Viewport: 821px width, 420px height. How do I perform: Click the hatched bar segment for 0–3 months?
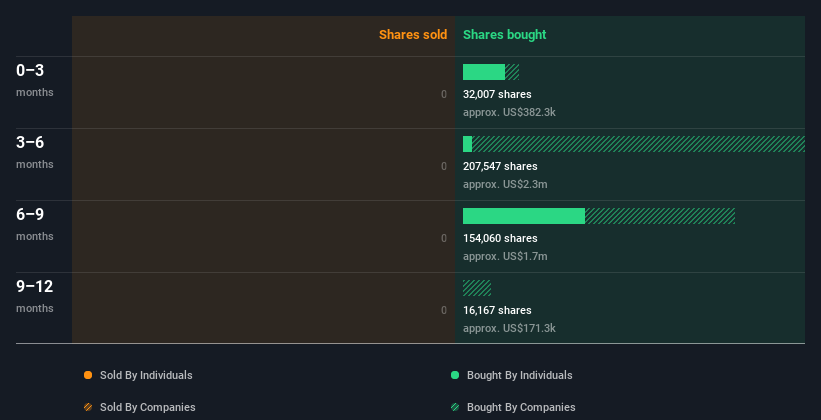pos(512,72)
